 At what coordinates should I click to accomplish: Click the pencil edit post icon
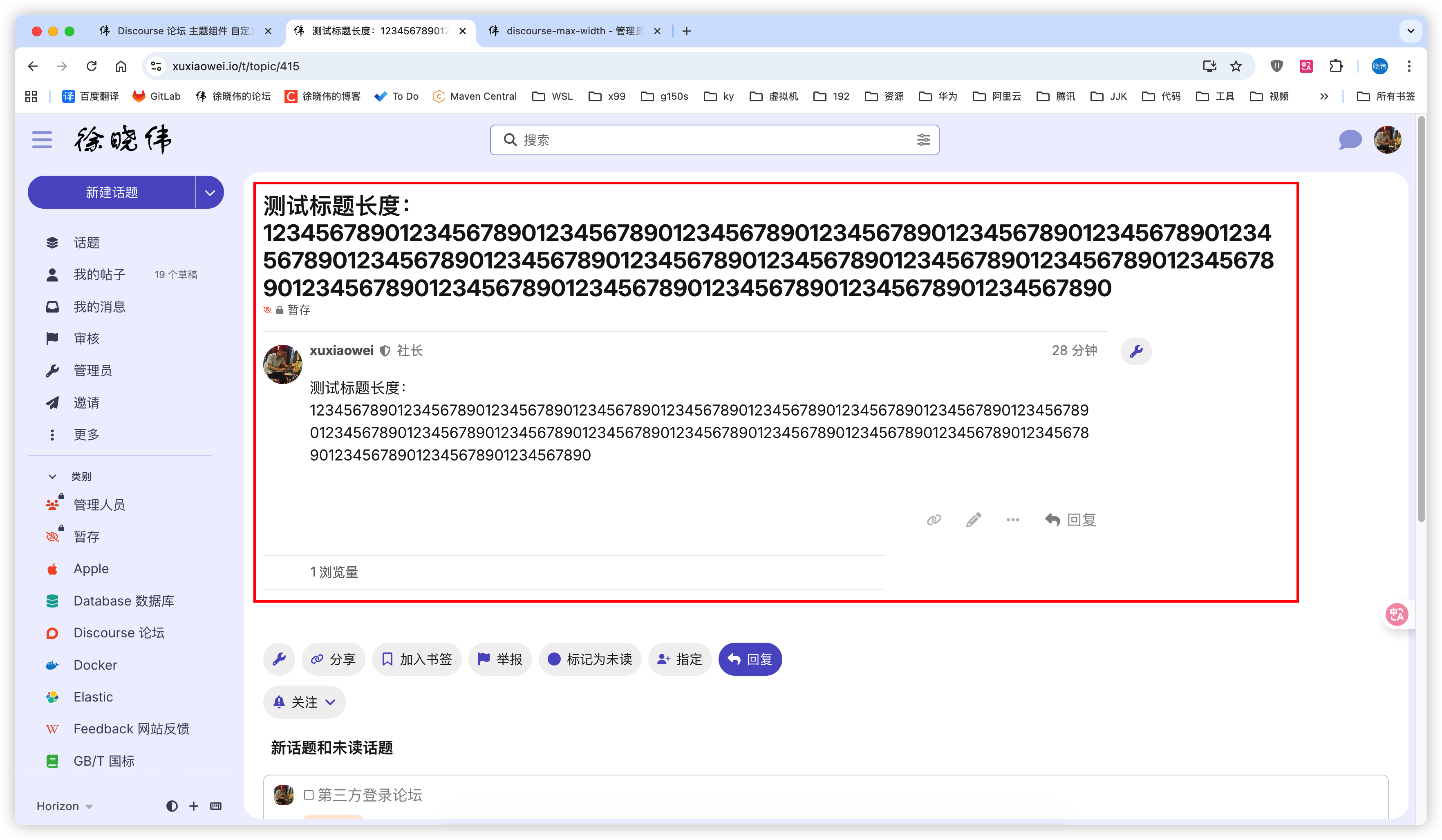click(973, 520)
